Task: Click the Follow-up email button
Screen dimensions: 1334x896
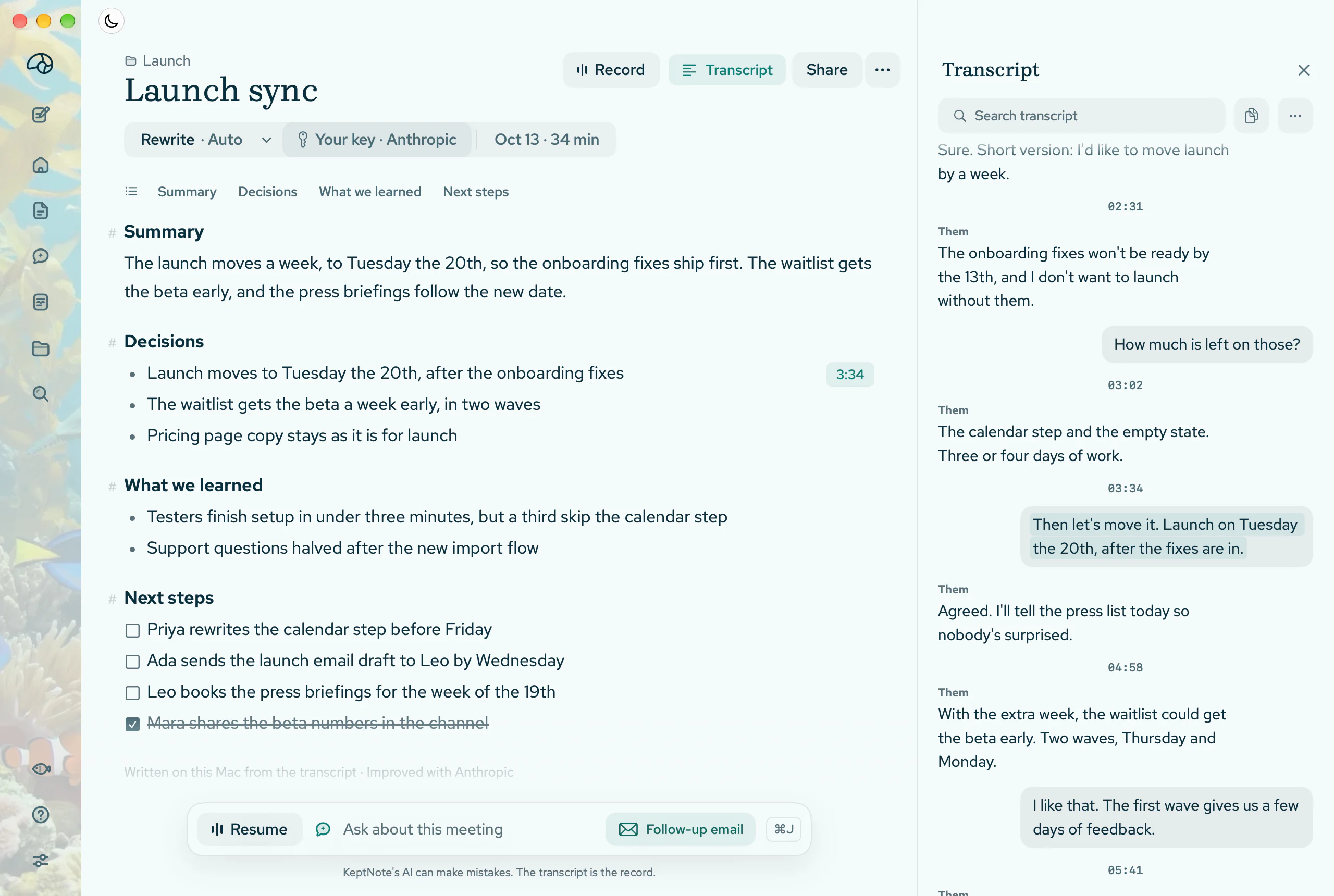Action: click(680, 829)
